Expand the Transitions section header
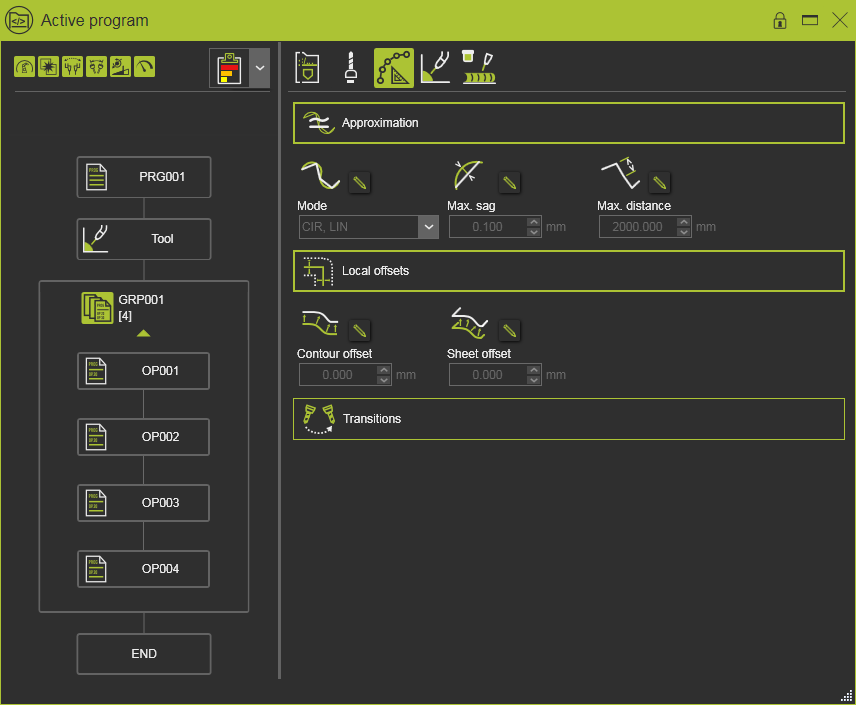The width and height of the screenshot is (856, 705). pos(568,419)
